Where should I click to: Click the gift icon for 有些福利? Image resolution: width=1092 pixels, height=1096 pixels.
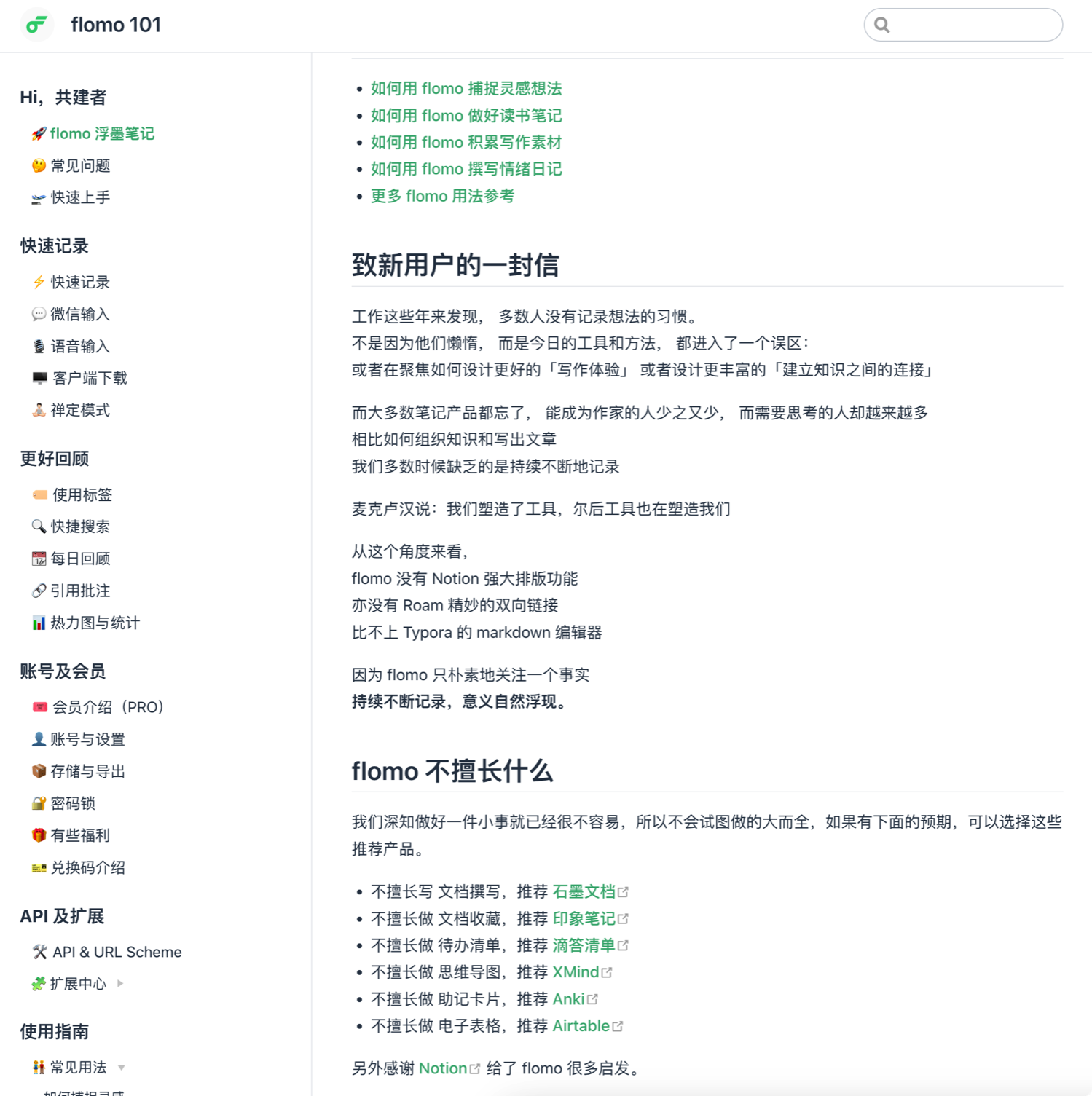coord(39,835)
